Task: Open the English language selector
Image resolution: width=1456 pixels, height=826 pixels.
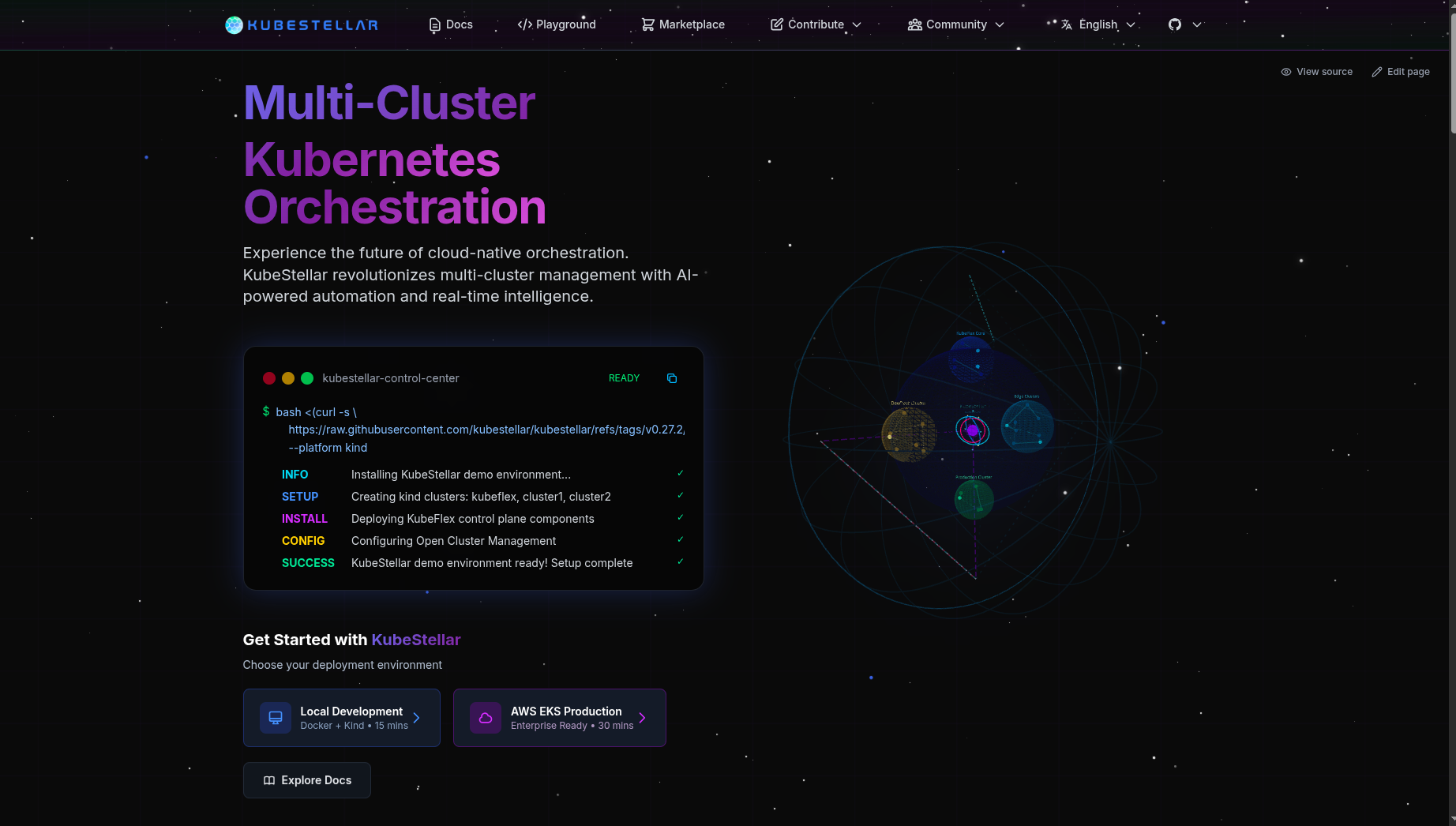Action: (1098, 25)
